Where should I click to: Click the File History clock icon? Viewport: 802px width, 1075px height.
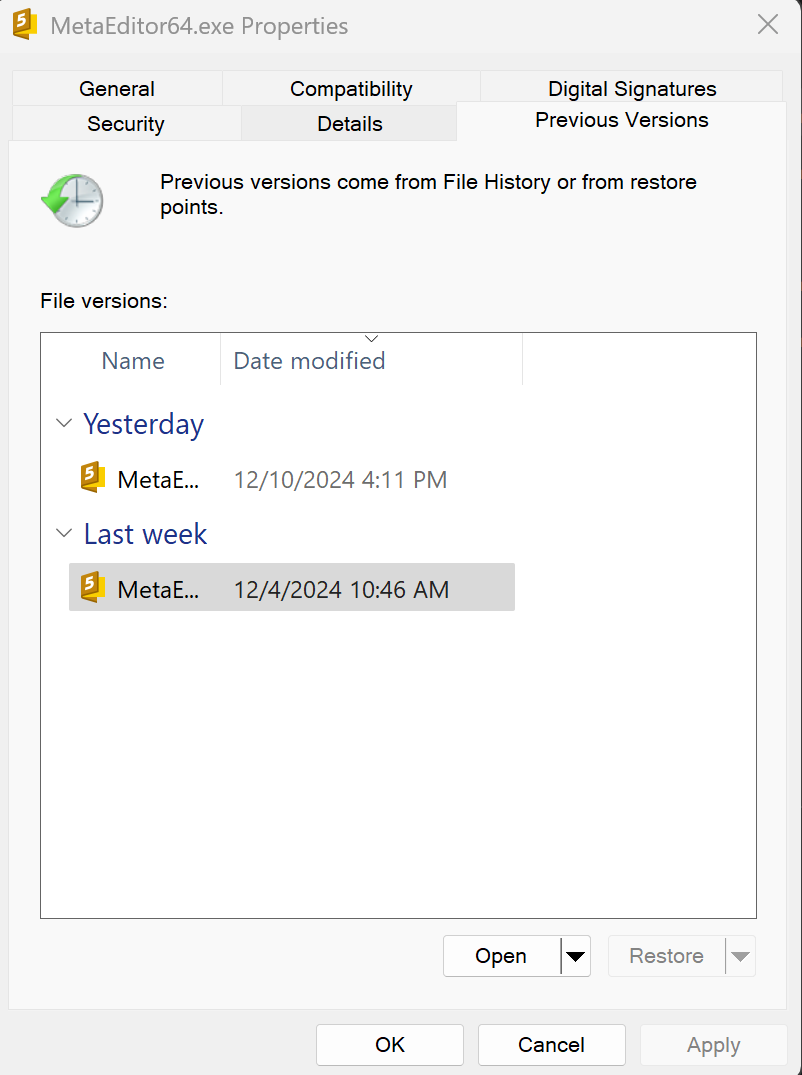tap(73, 200)
